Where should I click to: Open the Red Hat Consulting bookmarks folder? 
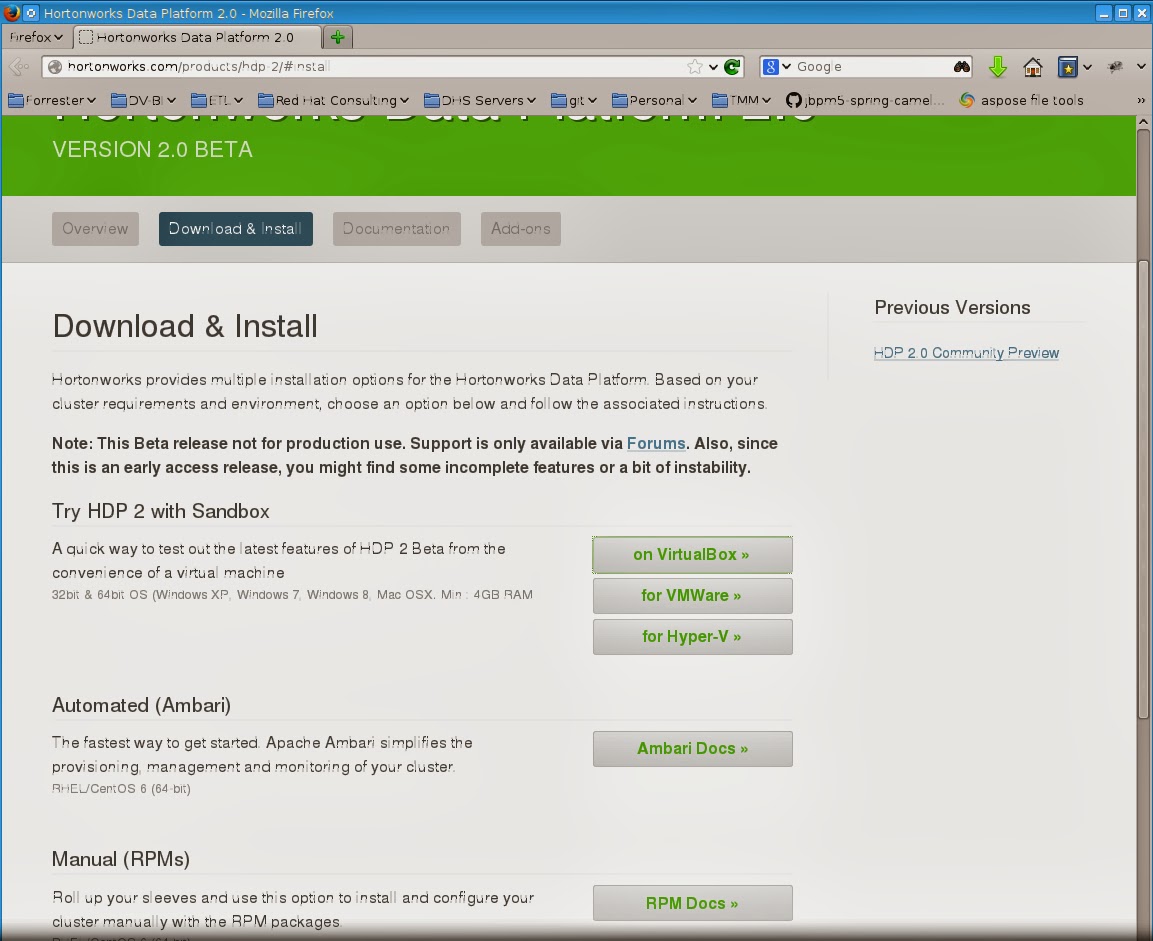pos(333,100)
